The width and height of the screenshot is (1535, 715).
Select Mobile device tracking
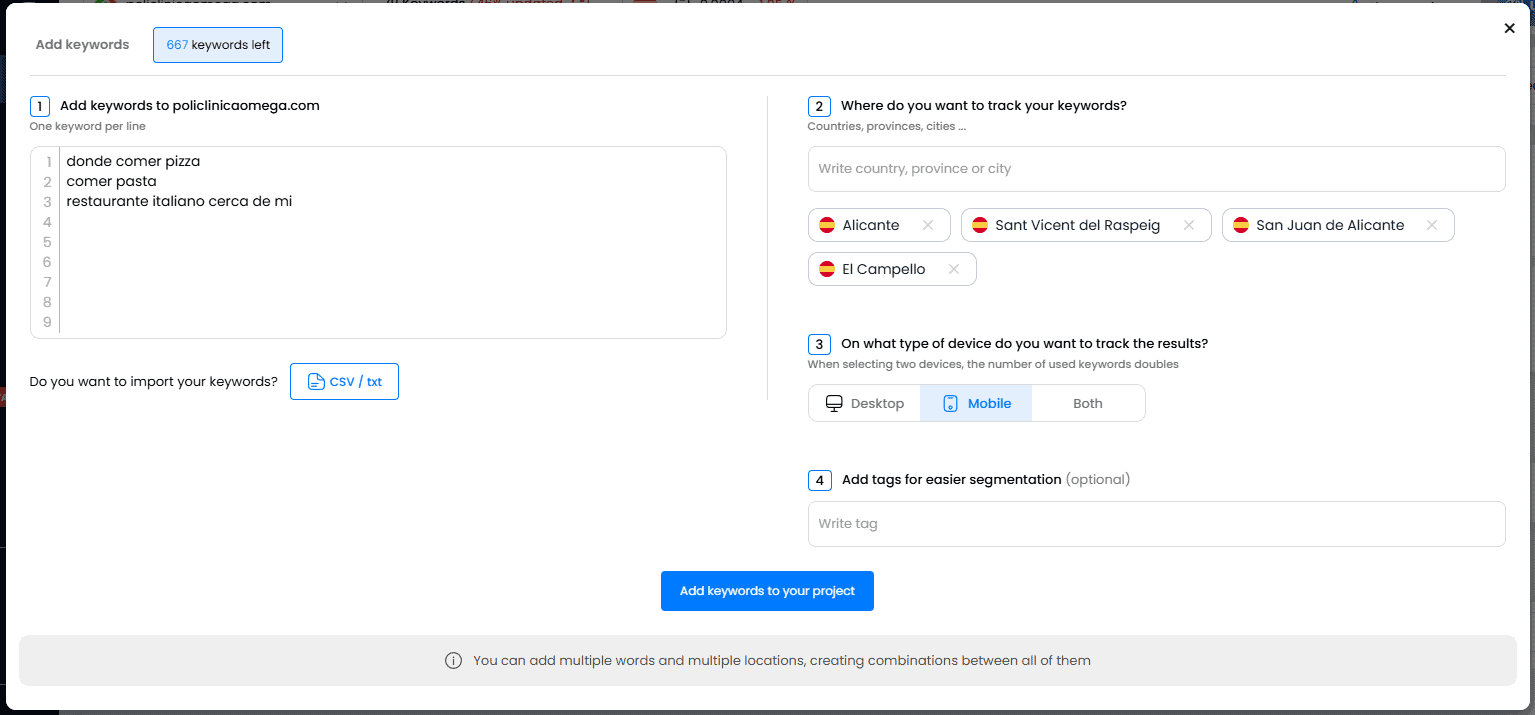coord(976,403)
